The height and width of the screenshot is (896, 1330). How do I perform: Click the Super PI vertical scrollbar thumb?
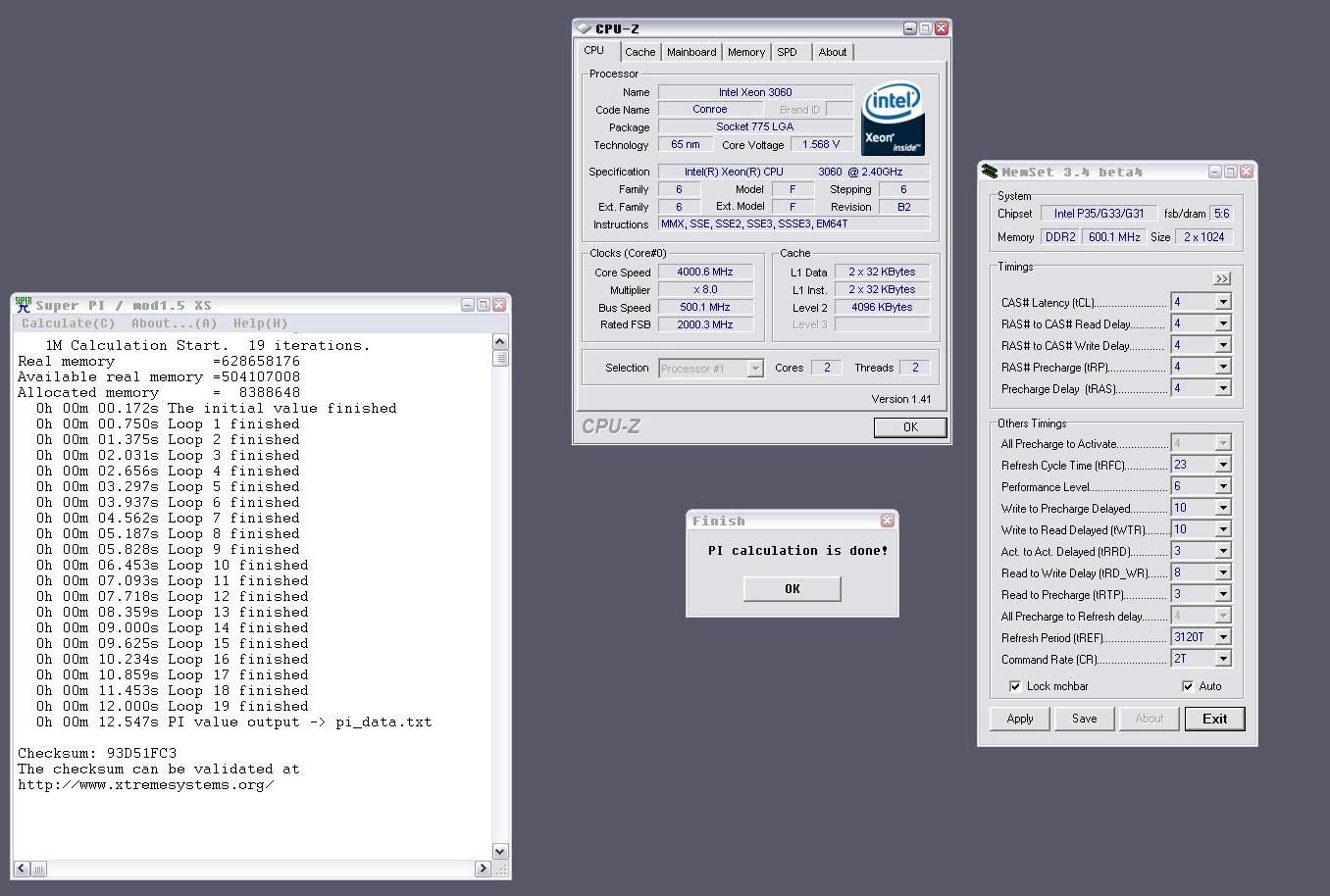[x=500, y=358]
